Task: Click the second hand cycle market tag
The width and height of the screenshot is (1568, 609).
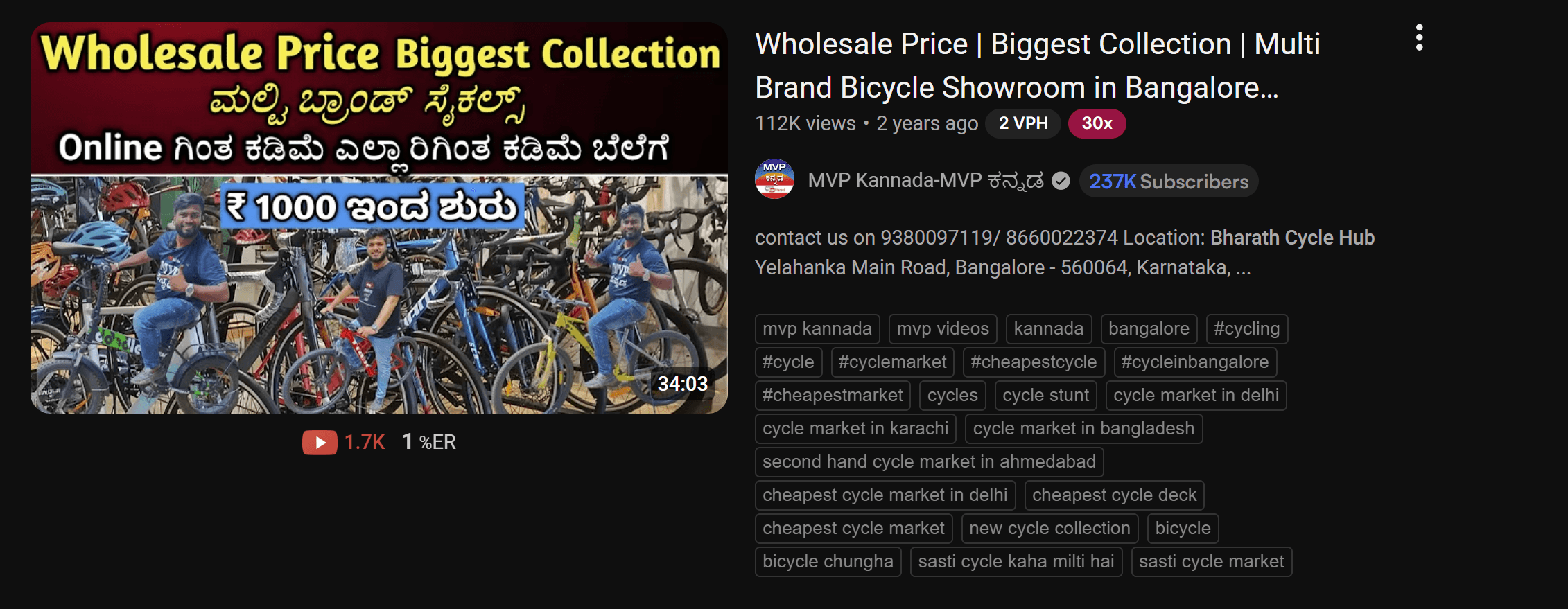Action: tap(929, 462)
